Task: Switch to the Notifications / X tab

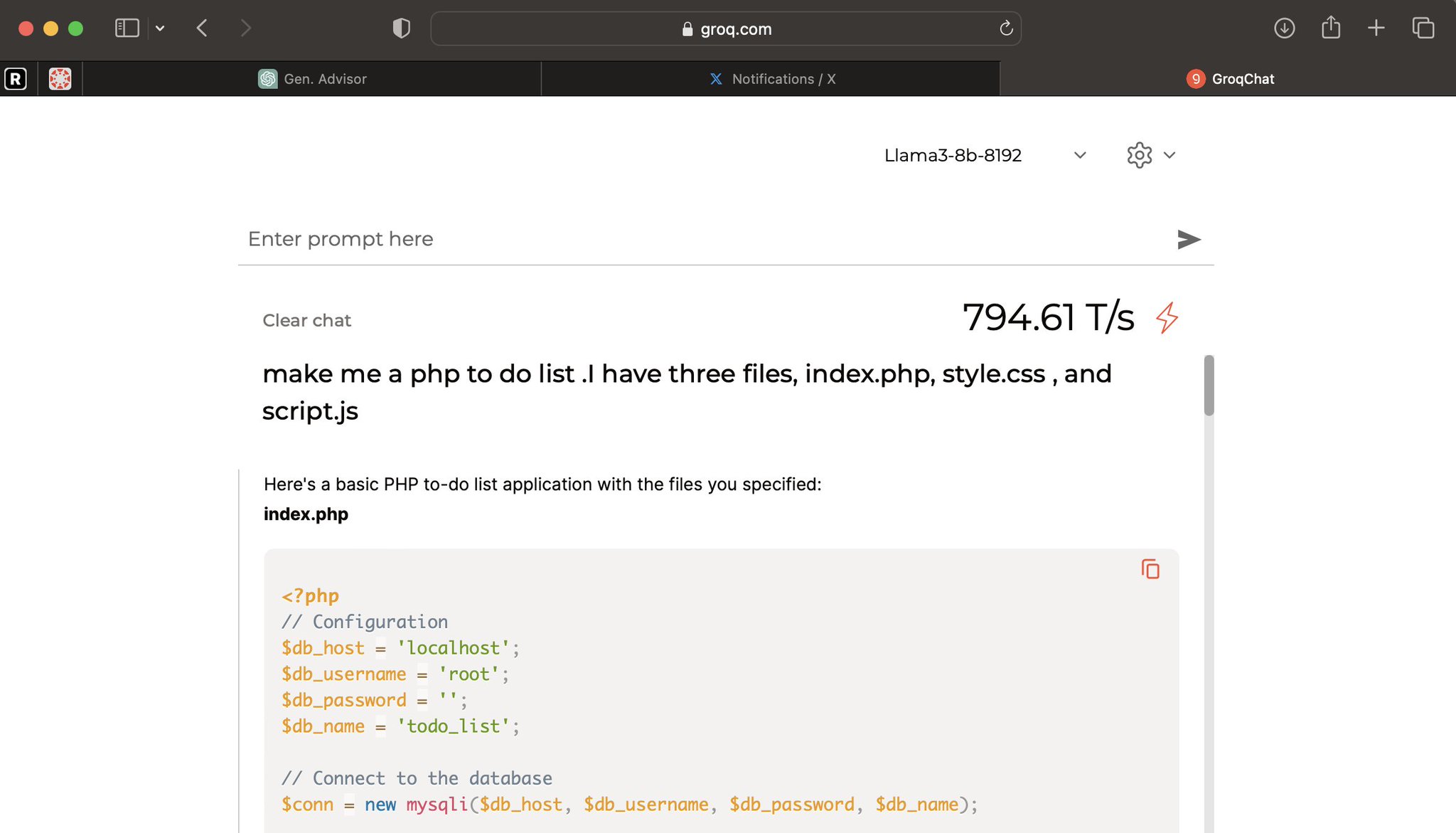Action: click(771, 79)
